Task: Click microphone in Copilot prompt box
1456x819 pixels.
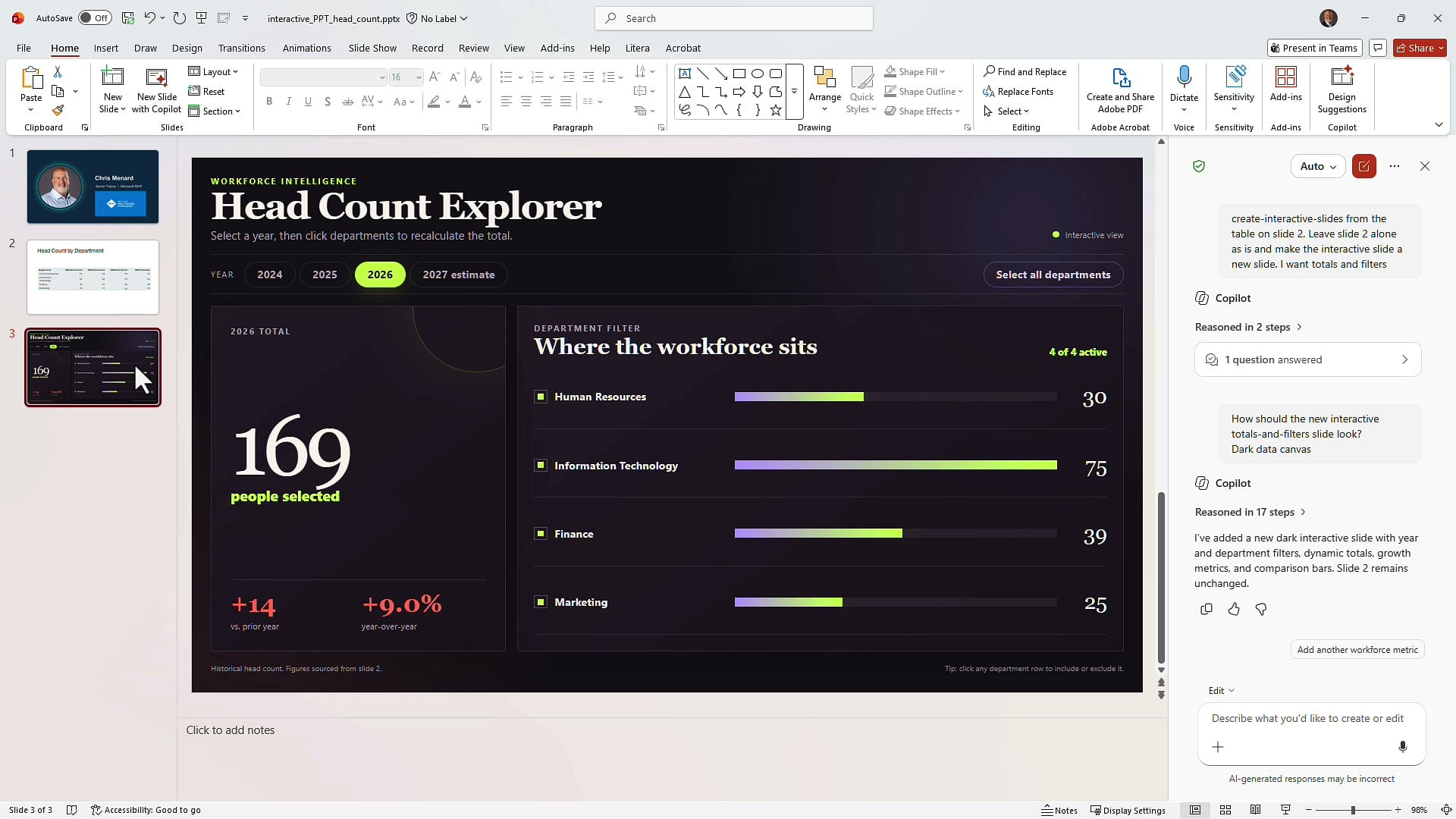Action: [1403, 747]
